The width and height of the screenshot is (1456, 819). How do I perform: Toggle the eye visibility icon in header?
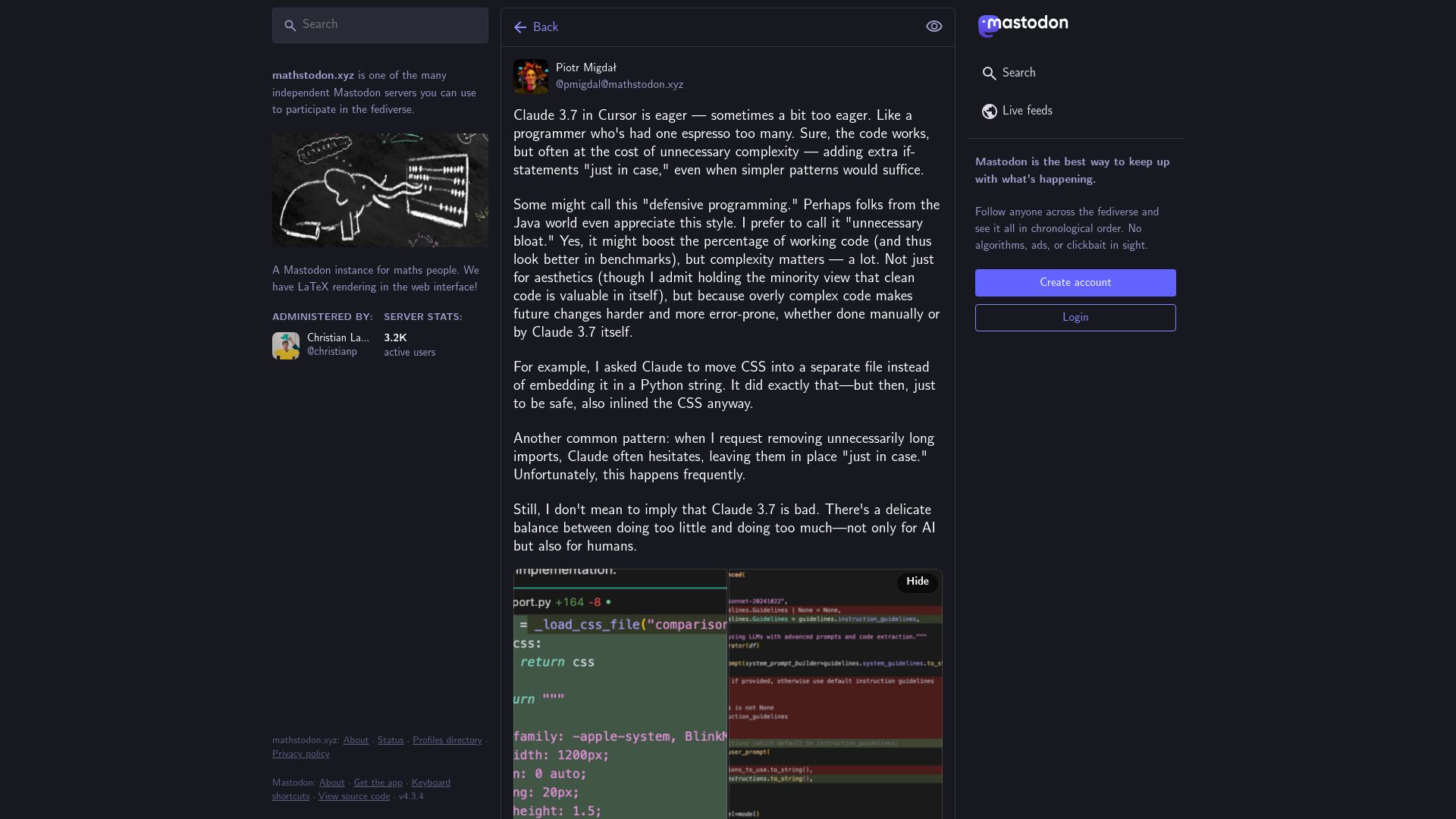click(x=934, y=27)
